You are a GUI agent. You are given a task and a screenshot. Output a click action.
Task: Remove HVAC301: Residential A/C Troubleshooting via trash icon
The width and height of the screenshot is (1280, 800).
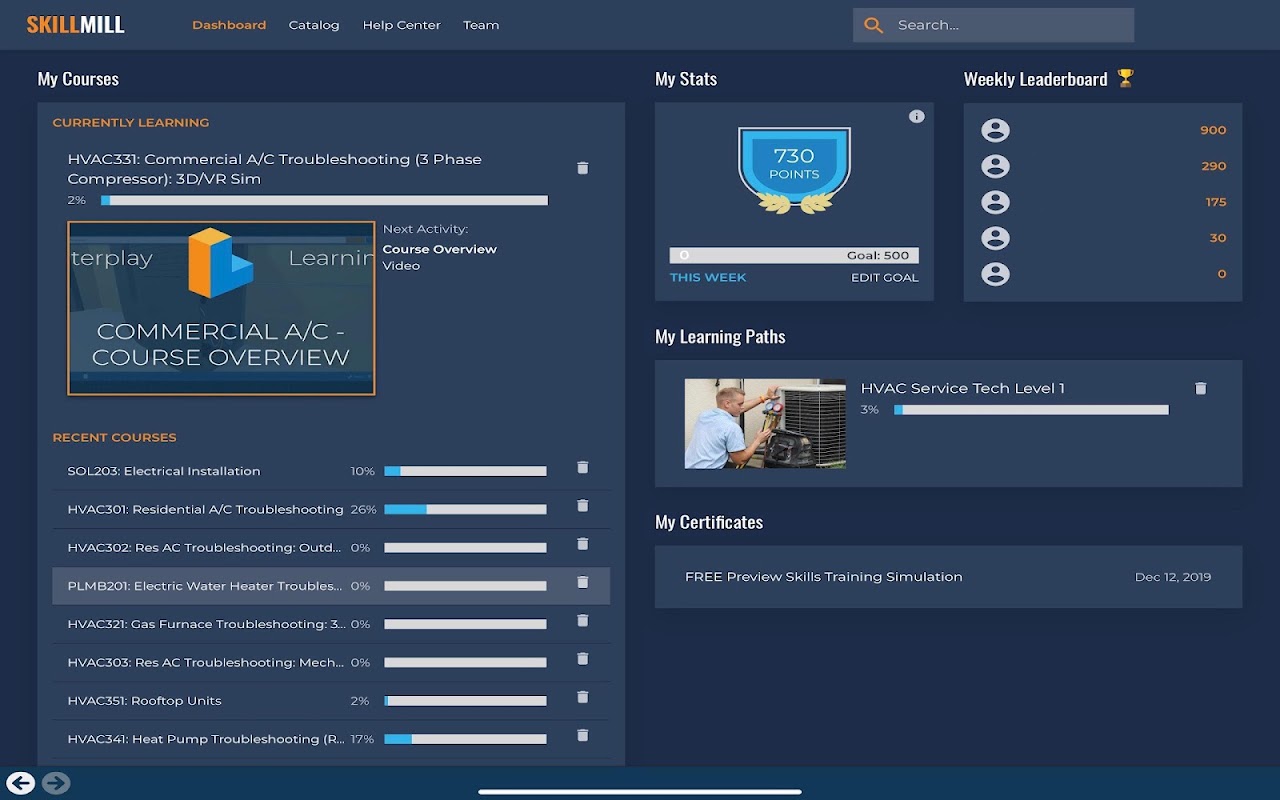(583, 506)
